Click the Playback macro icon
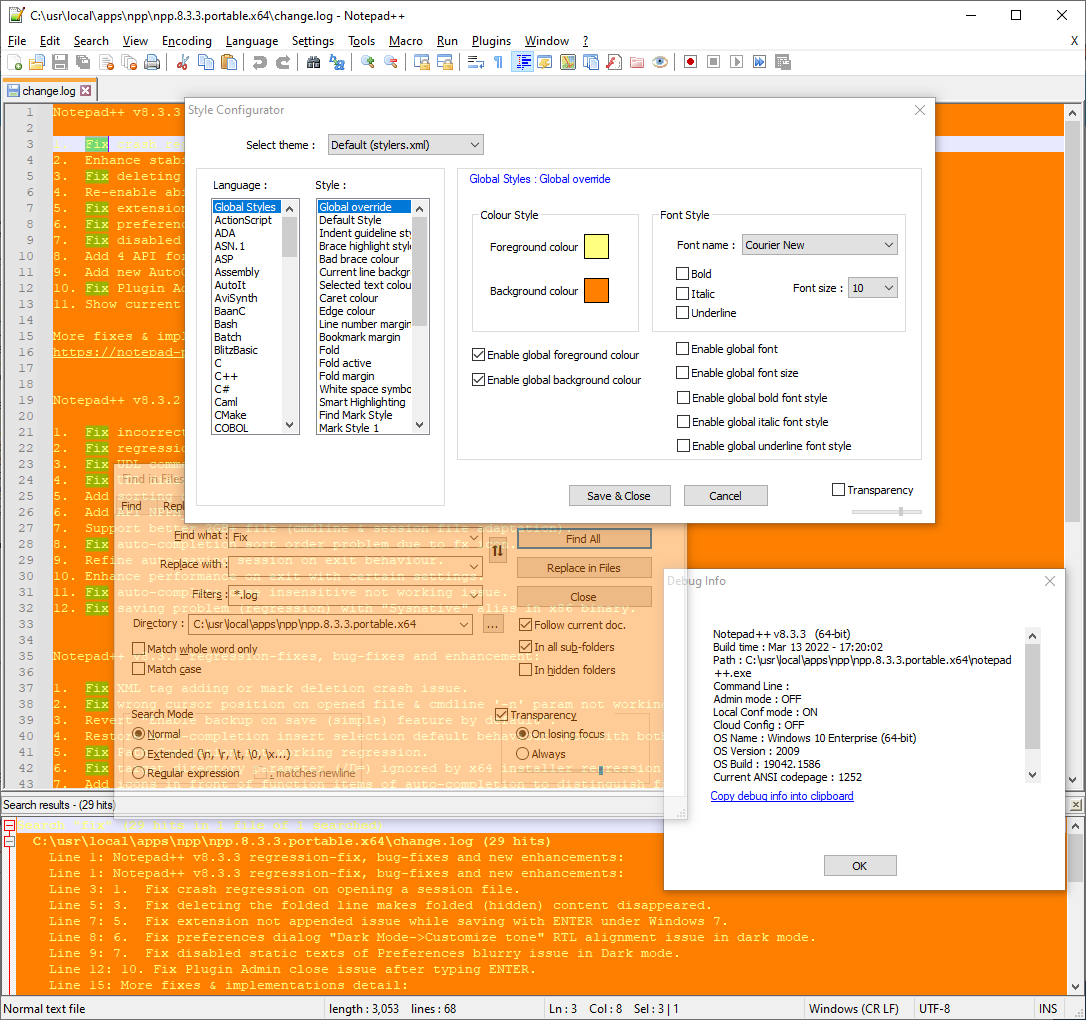The height and width of the screenshot is (1020, 1086). [736, 62]
